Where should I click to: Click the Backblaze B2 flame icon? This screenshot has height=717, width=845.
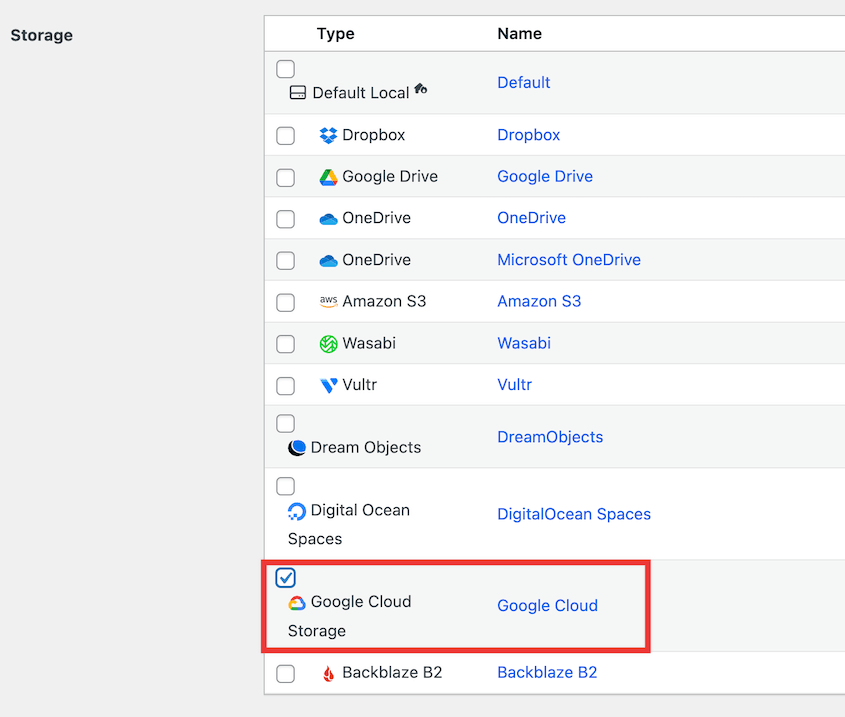(x=328, y=673)
